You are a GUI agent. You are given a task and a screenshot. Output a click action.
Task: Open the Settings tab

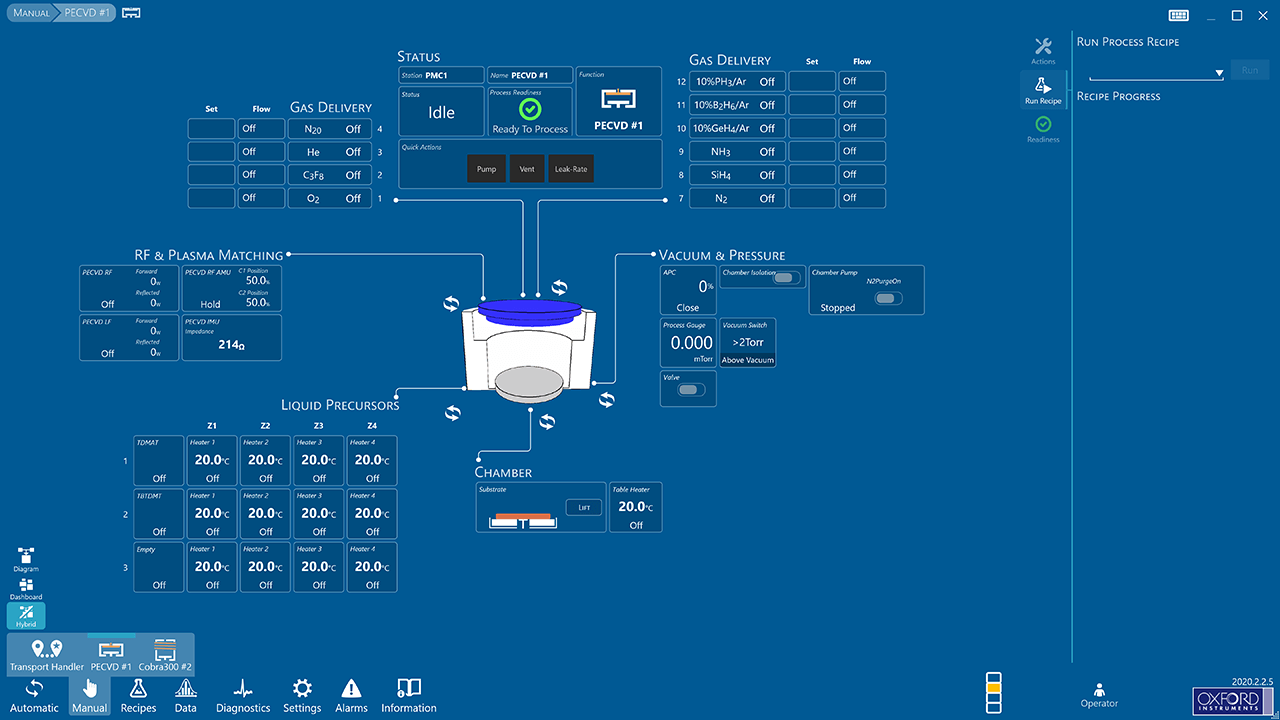pyautogui.click(x=302, y=695)
